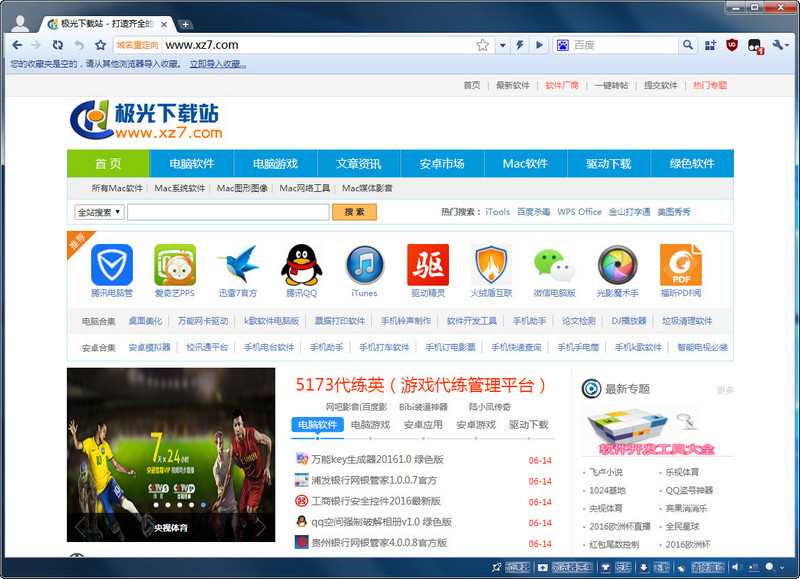The image size is (800, 579).
Task: Click the orange 搜索 button
Action: 354,212
